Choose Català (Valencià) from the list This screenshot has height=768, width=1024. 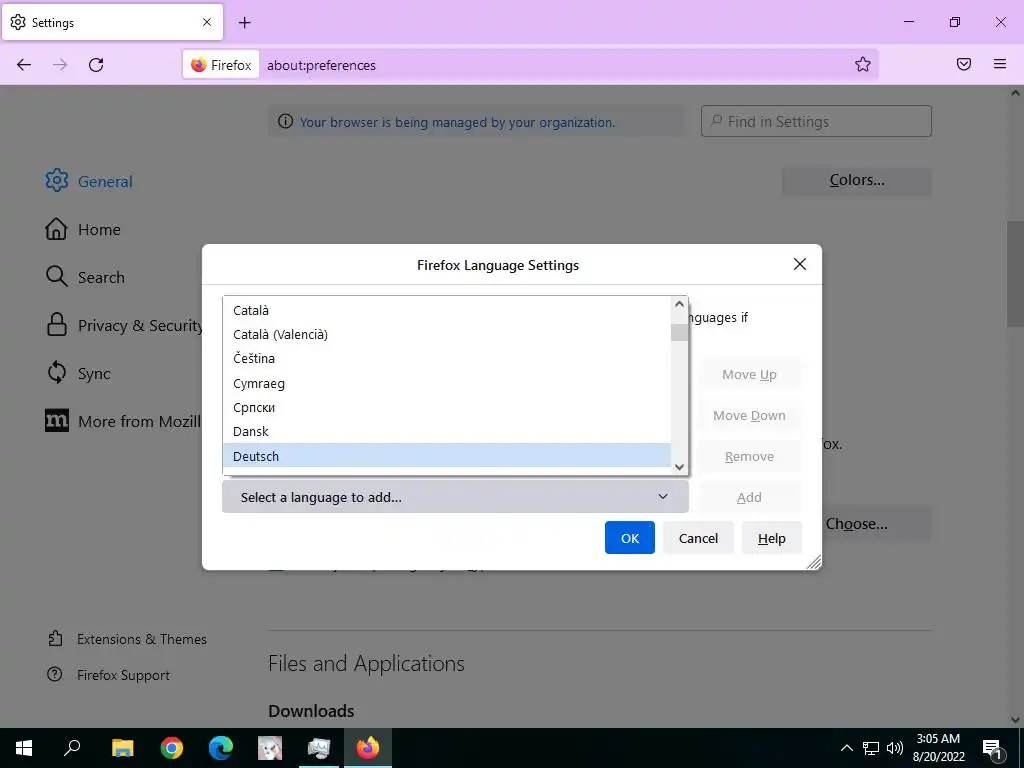click(x=447, y=334)
